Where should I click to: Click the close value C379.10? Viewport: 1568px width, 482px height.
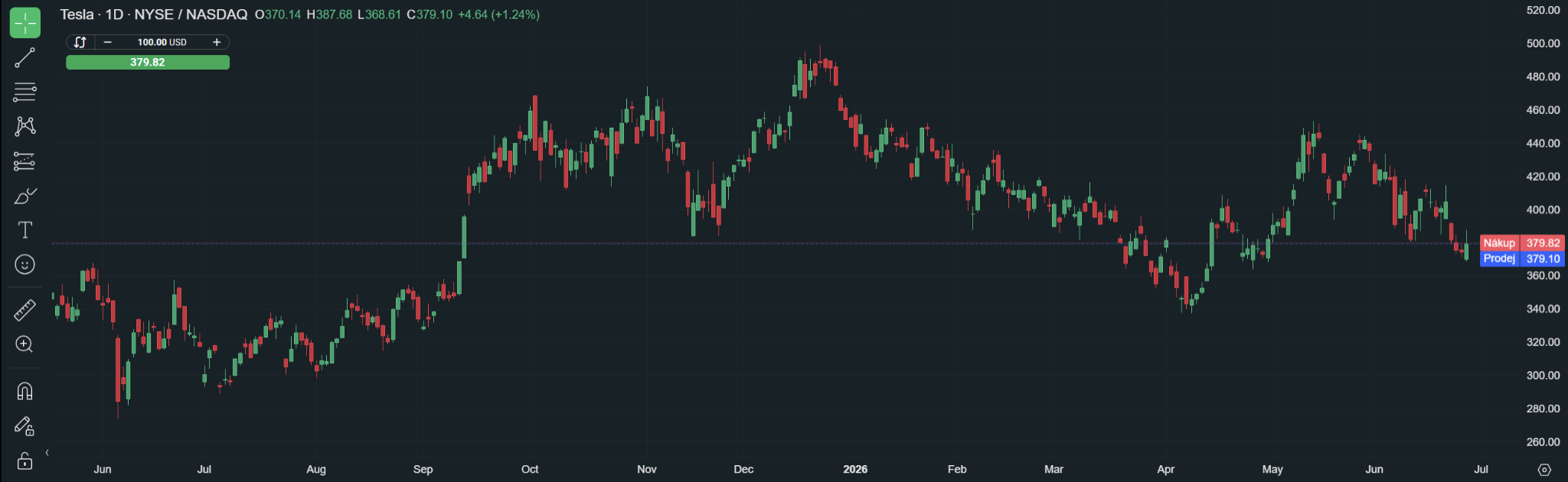430,15
